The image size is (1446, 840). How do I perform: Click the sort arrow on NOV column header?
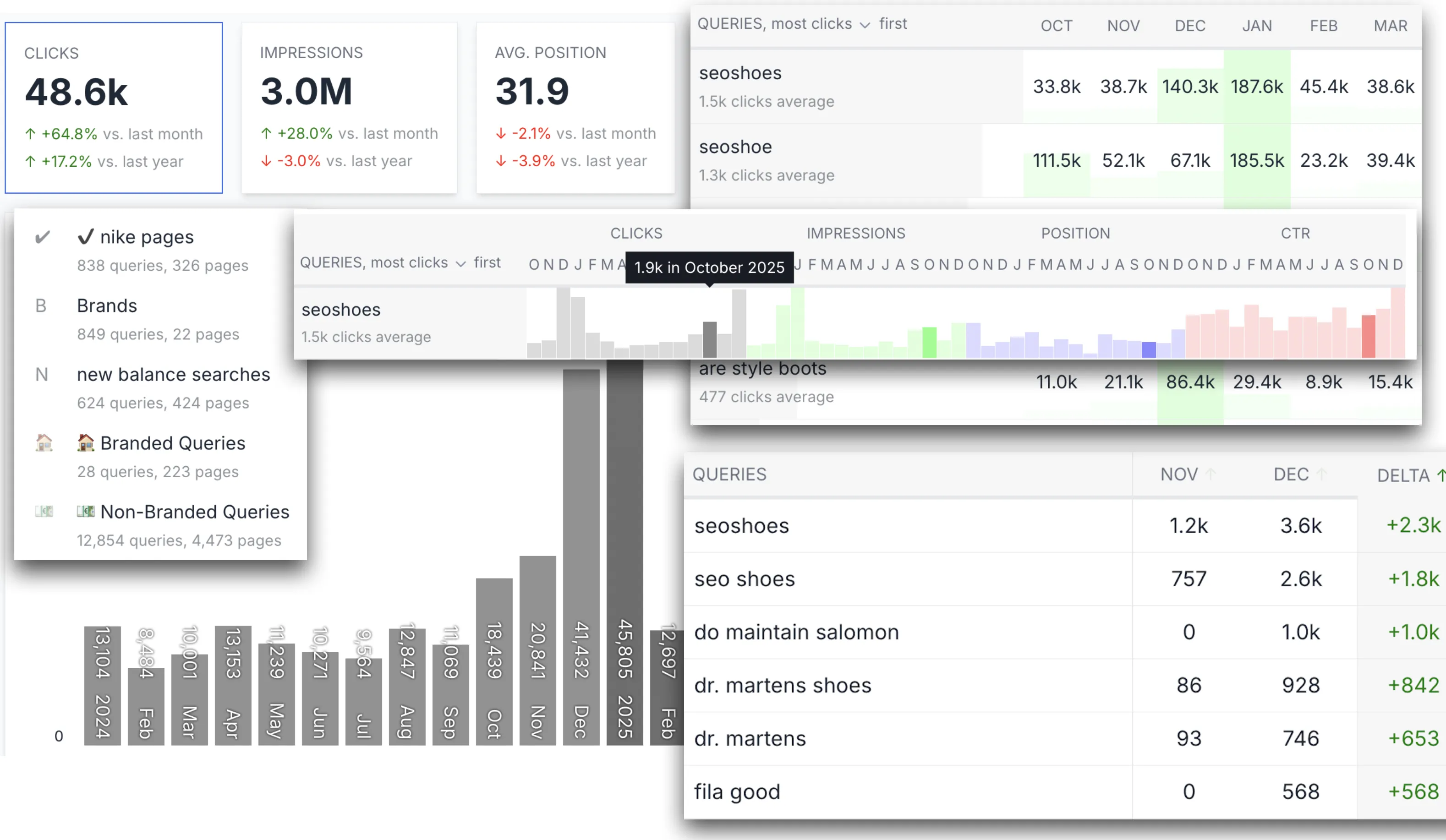click(x=1212, y=474)
